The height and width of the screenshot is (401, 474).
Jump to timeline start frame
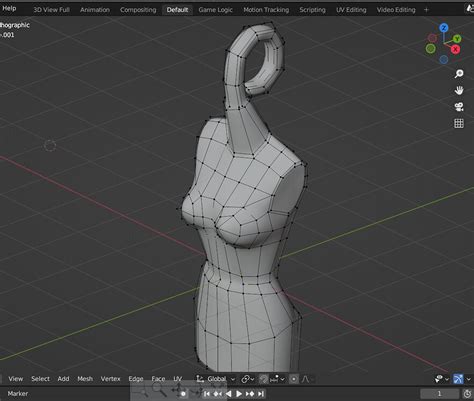point(207,394)
